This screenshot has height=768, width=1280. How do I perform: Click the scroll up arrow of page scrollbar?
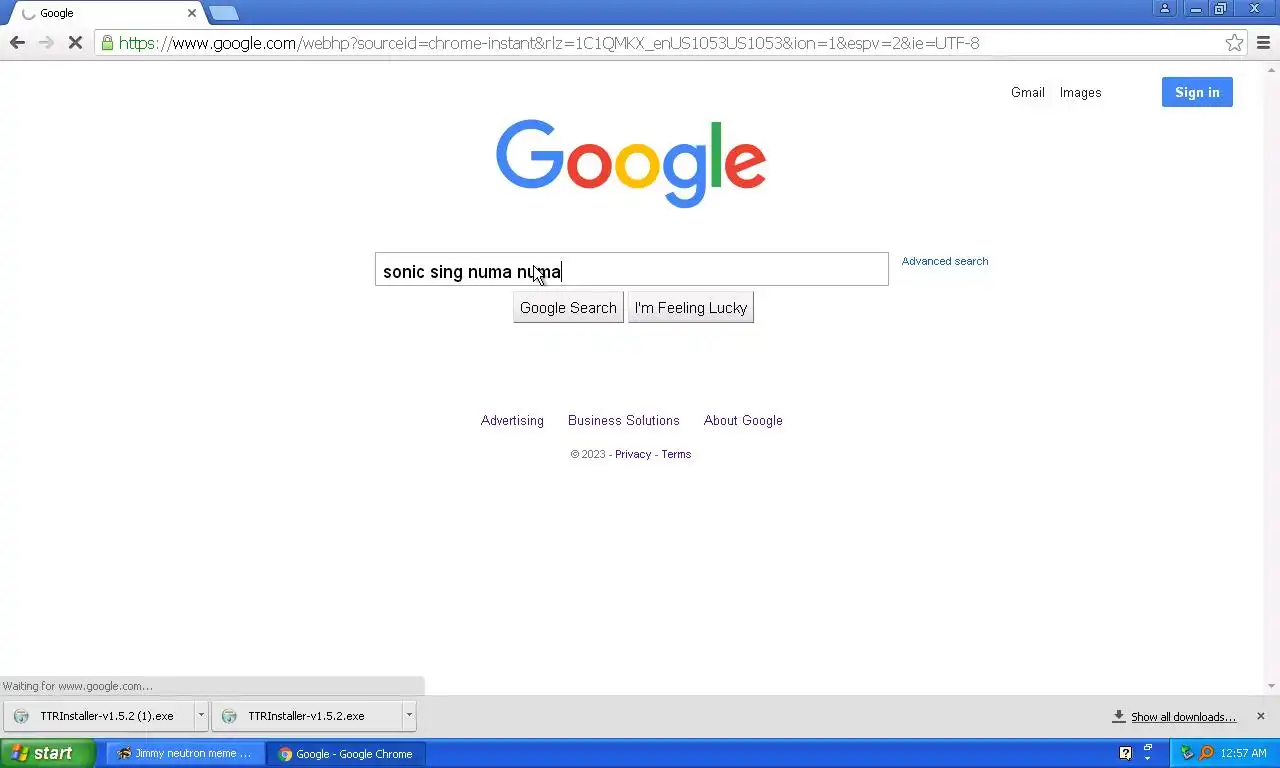[x=1272, y=68]
